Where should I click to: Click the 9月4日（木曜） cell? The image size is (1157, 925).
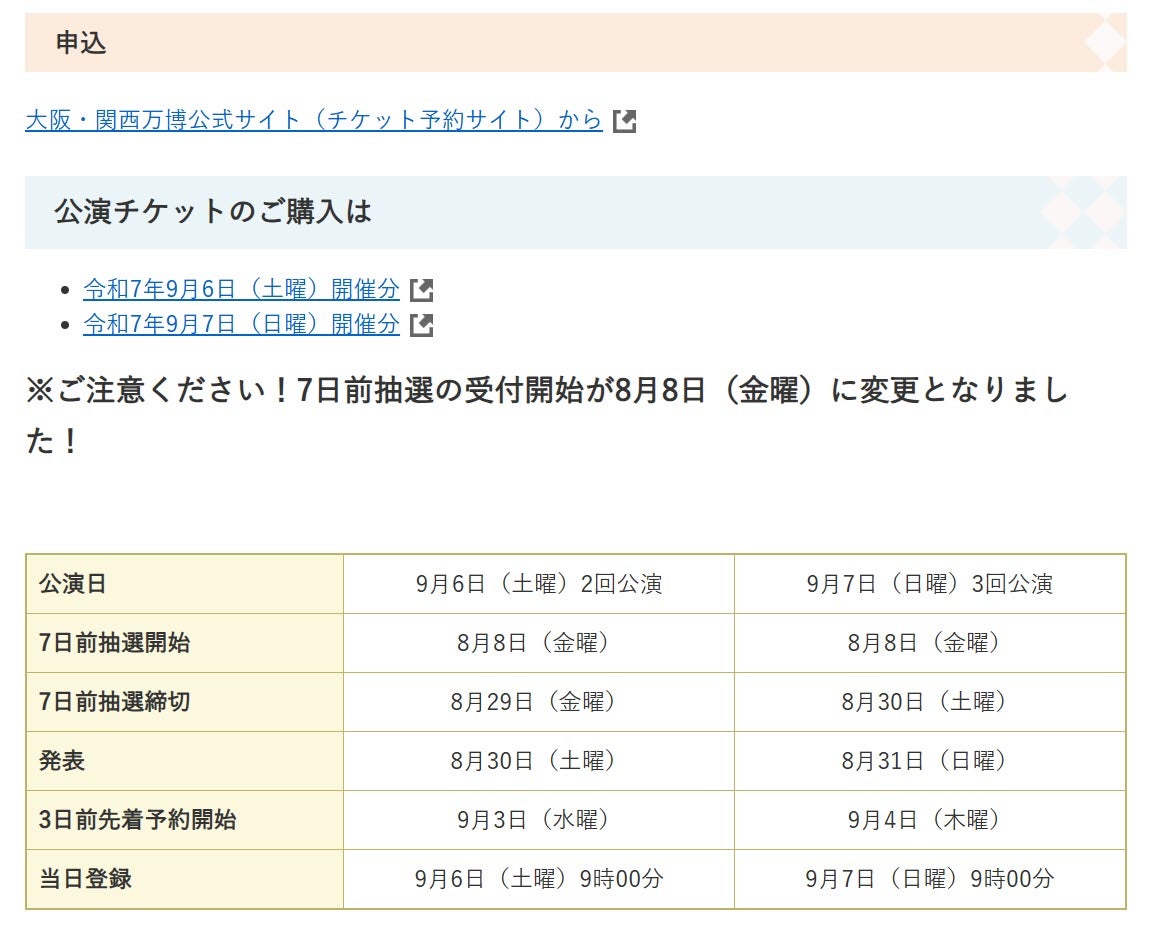(930, 820)
